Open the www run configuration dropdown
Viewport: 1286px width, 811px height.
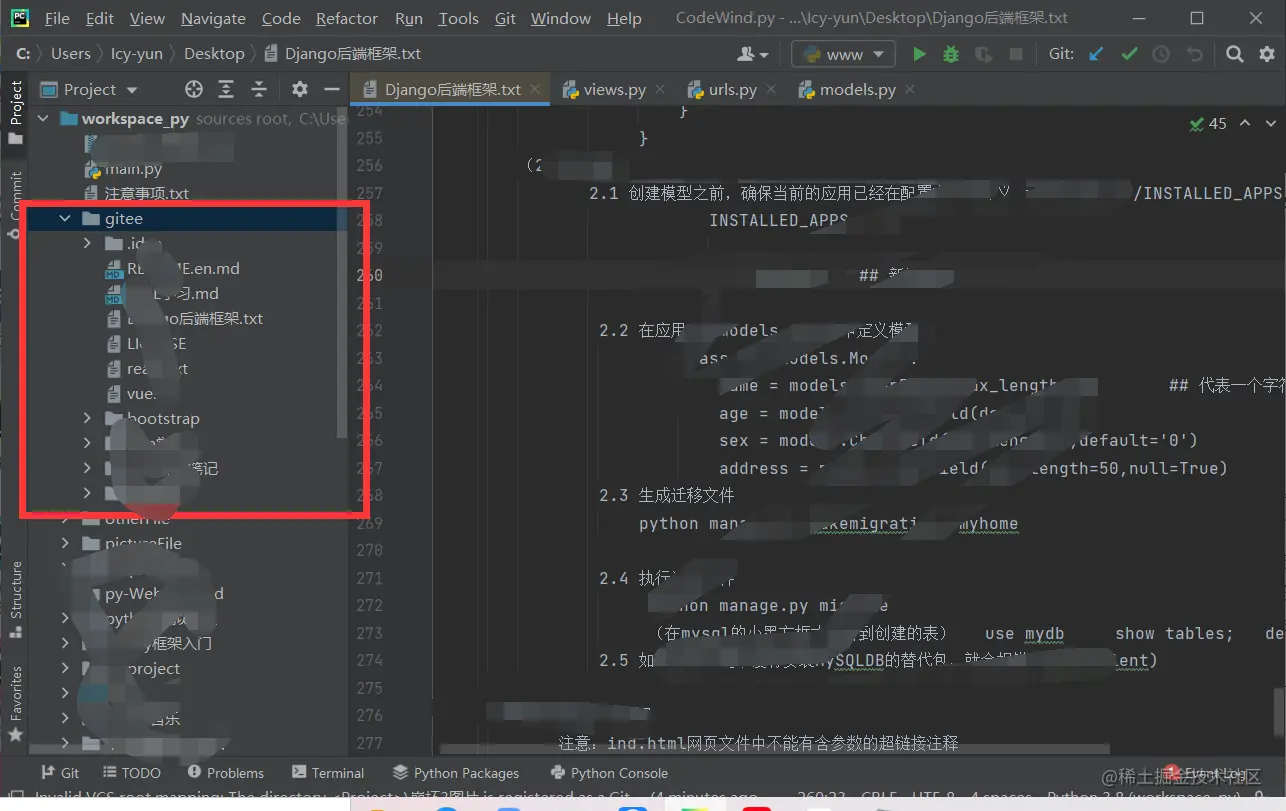843,54
